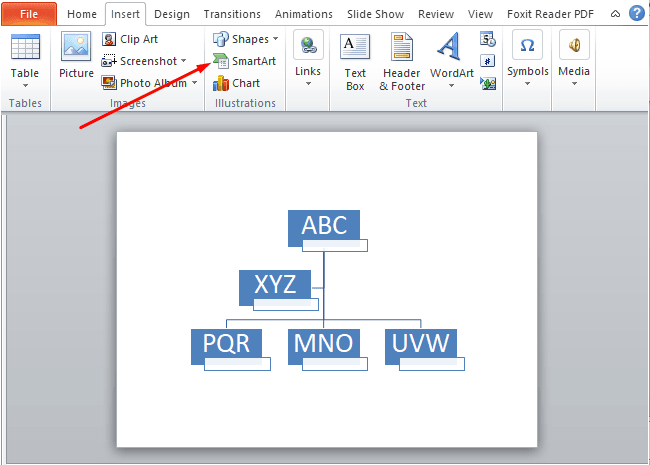Select the PQR box in chart
The width and height of the screenshot is (650, 465).
pyautogui.click(x=226, y=343)
